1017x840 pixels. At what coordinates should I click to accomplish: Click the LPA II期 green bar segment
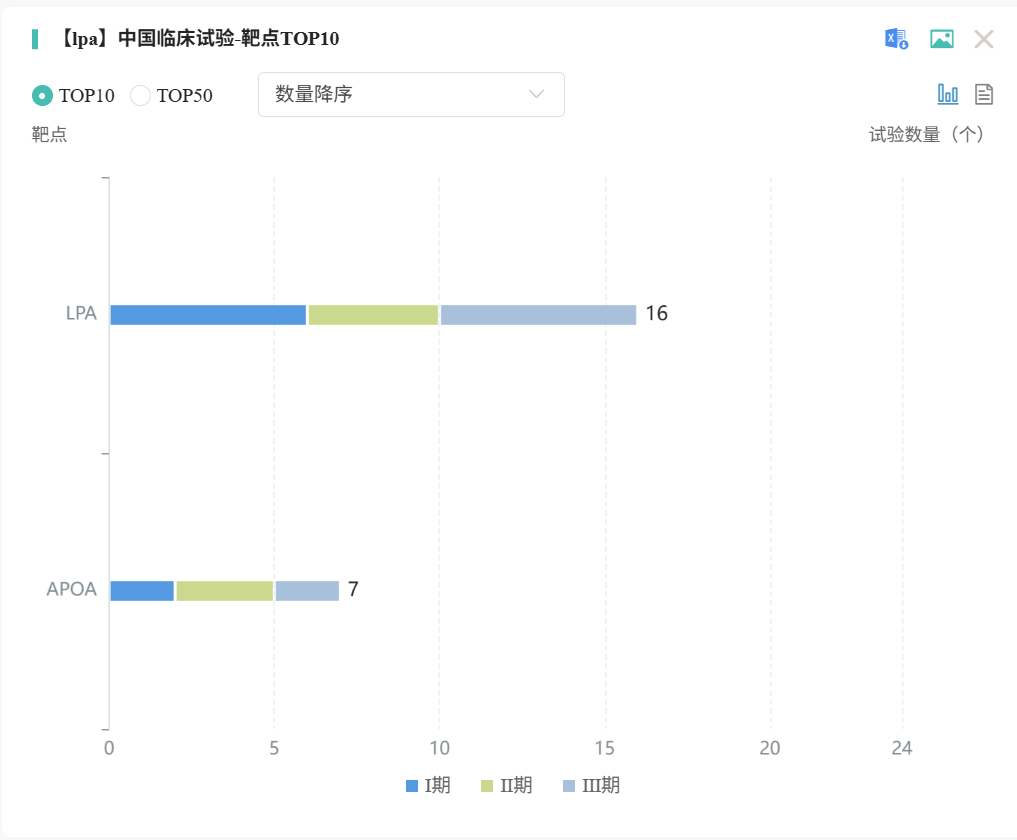(373, 315)
